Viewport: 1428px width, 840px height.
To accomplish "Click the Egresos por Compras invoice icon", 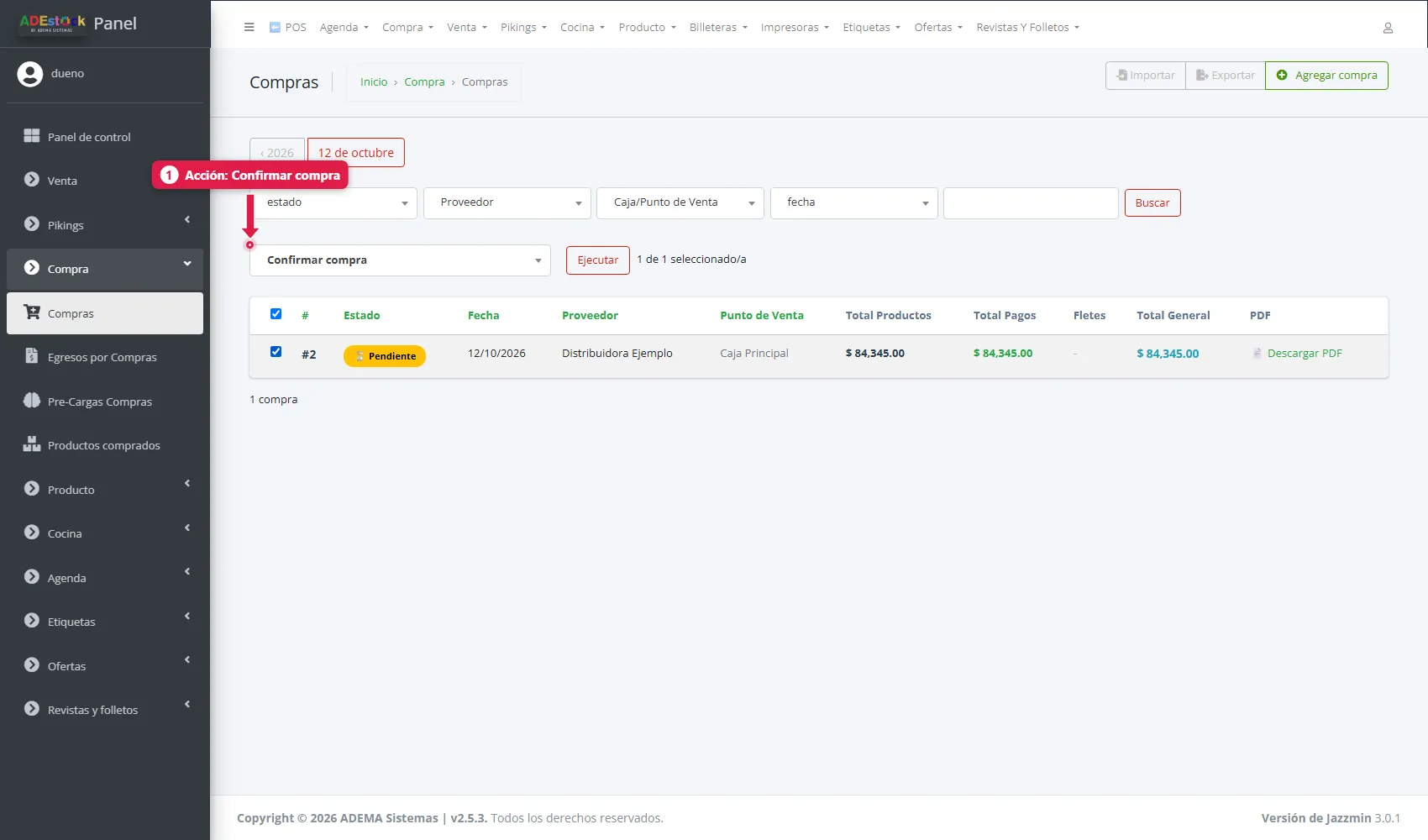I will pos(32,356).
